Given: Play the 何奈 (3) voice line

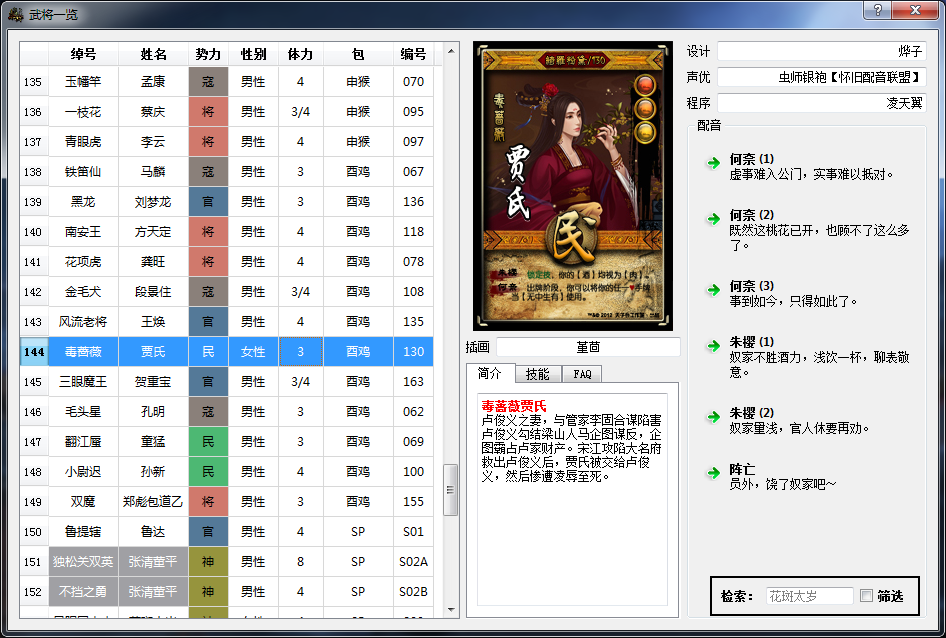Looking at the screenshot, I should point(714,289).
